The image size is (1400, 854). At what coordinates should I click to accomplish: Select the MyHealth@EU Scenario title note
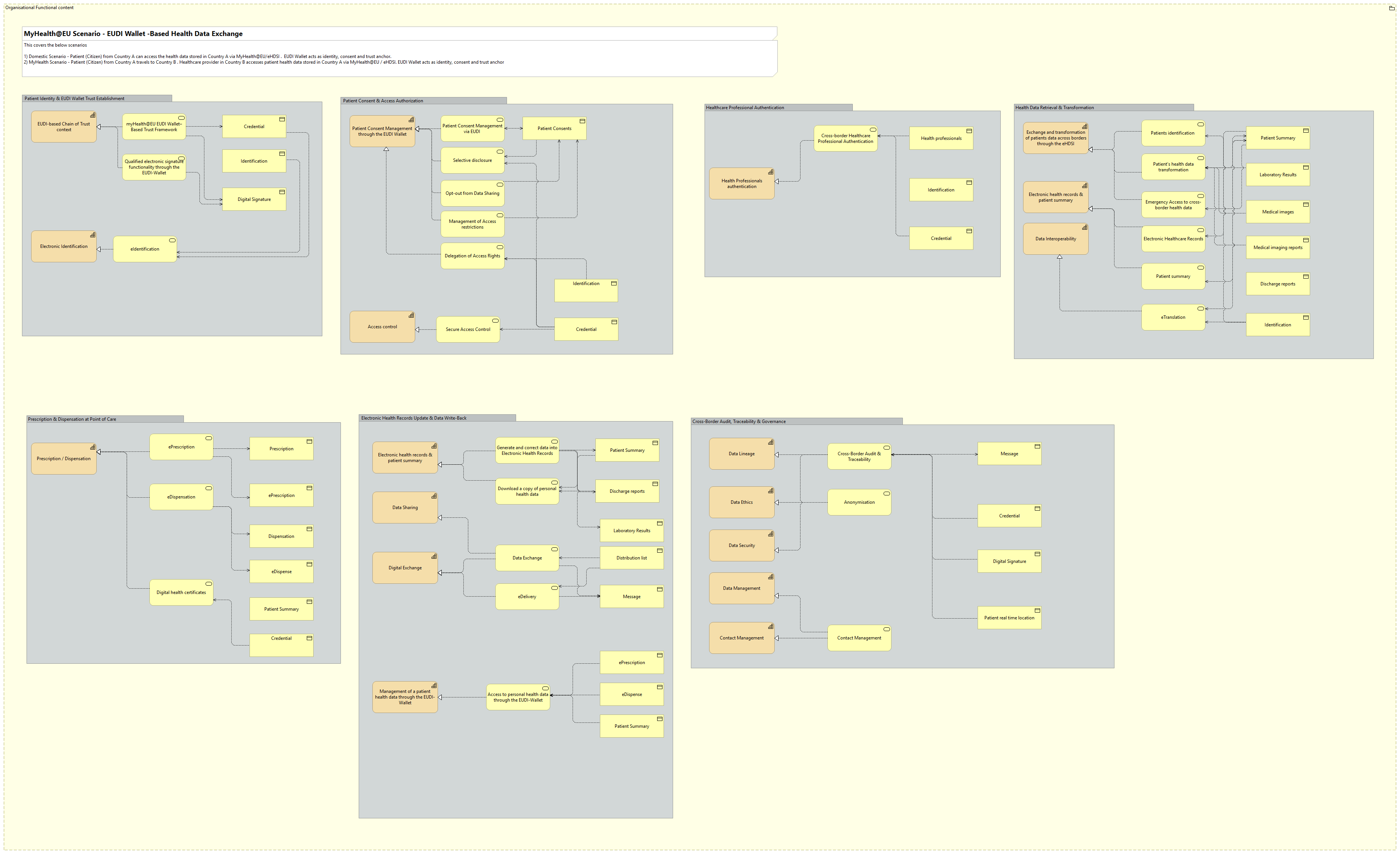pyautogui.click(x=399, y=52)
